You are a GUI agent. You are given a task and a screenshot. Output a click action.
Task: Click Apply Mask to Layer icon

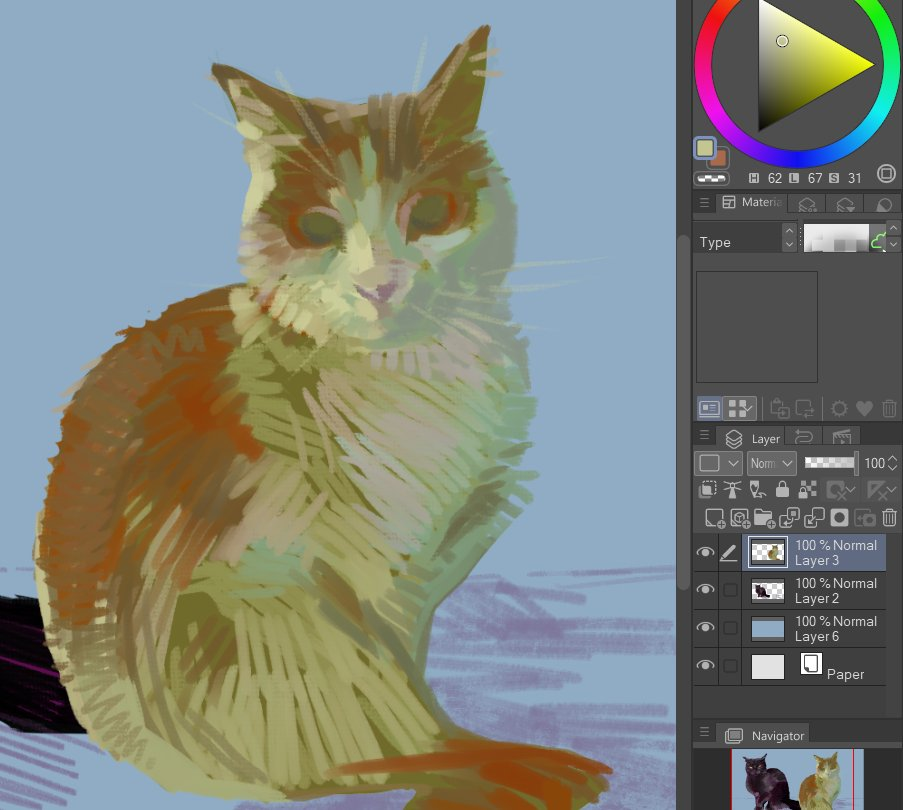pos(864,518)
